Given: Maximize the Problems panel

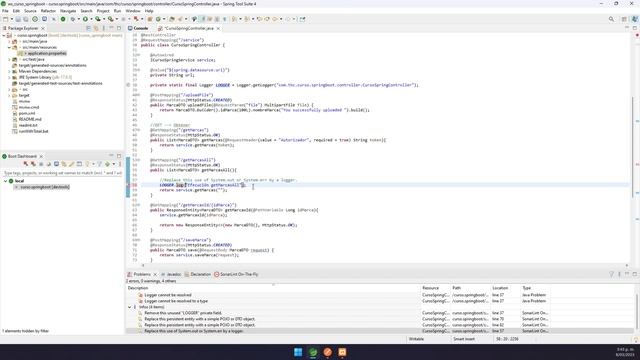Looking at the screenshot, I should 635,274.
